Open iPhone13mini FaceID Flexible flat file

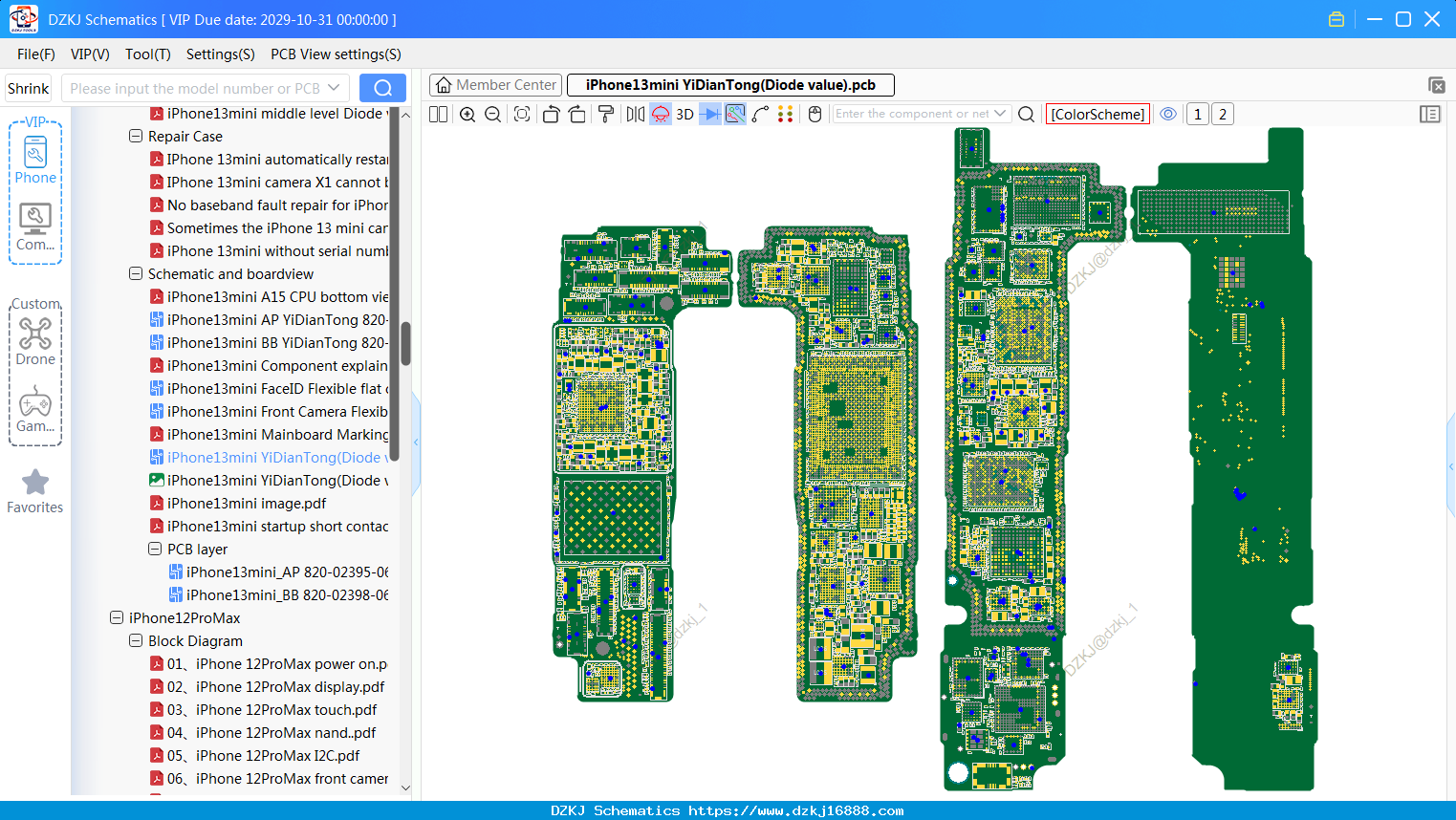point(269,389)
